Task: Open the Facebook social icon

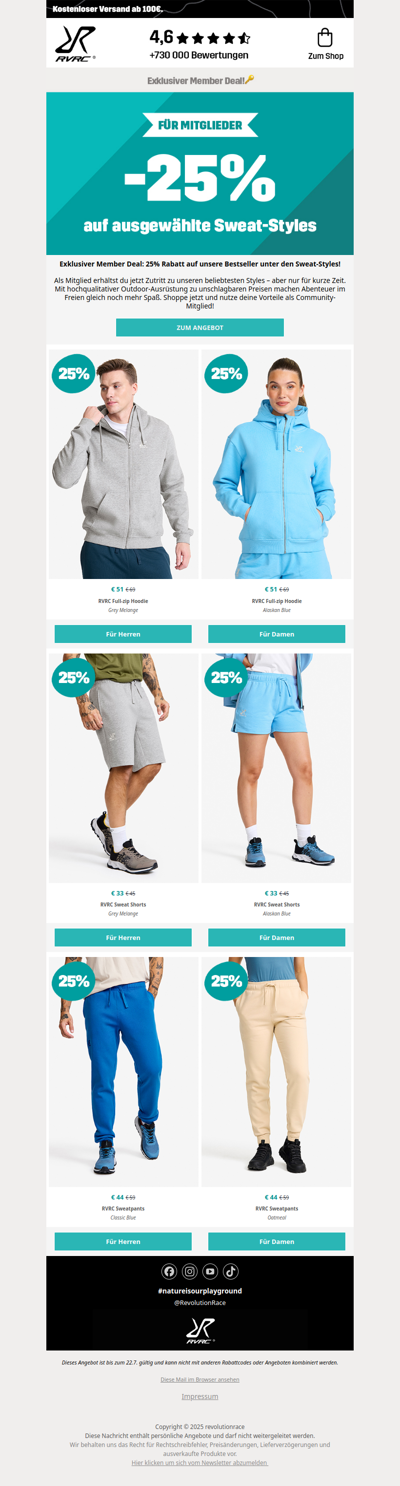Action: [x=169, y=1271]
